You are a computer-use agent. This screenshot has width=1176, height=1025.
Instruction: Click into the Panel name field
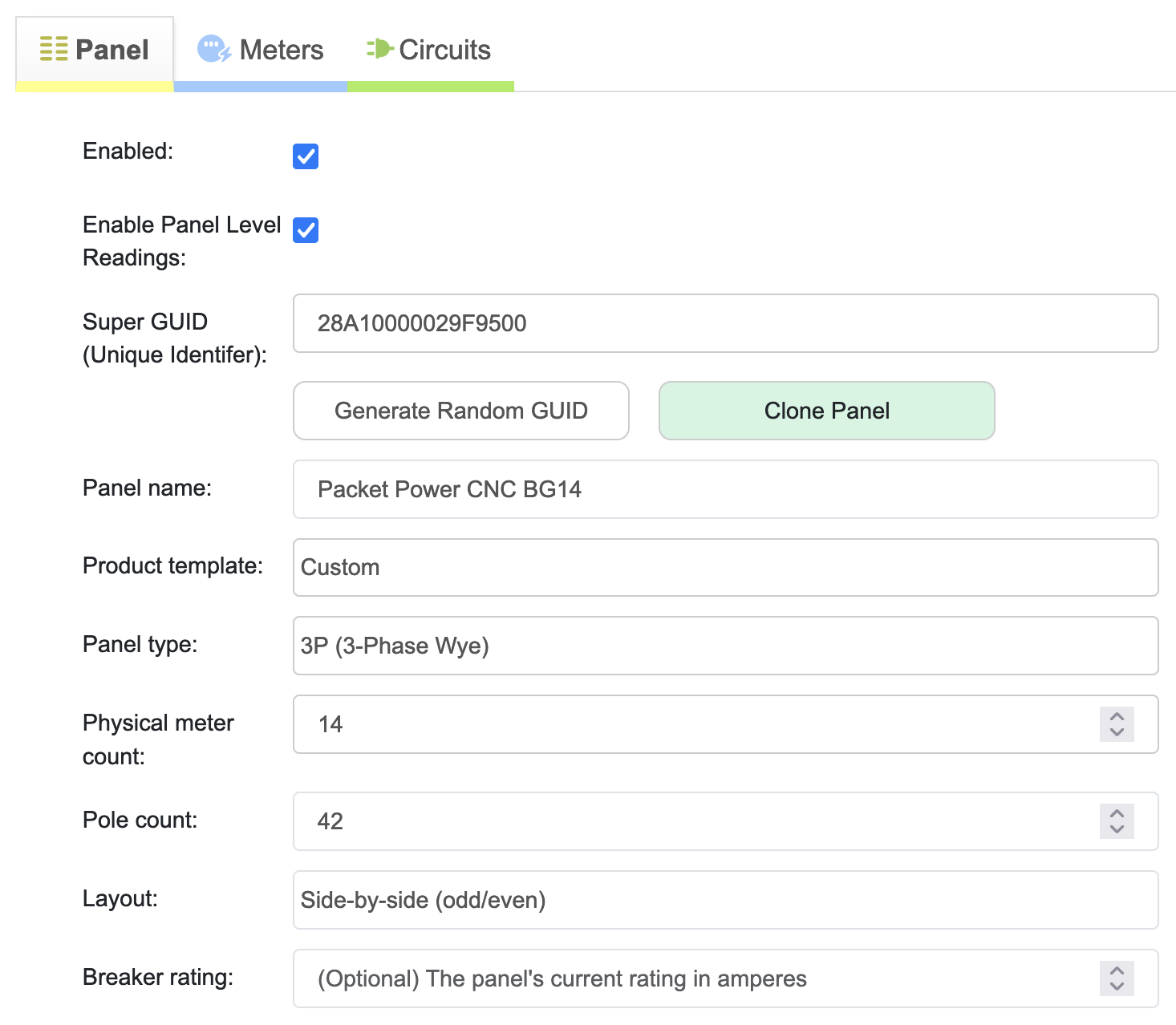click(x=725, y=489)
